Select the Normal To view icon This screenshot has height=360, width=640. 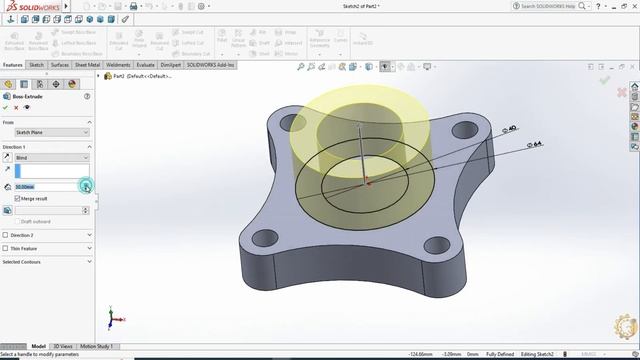[x=11, y=19]
